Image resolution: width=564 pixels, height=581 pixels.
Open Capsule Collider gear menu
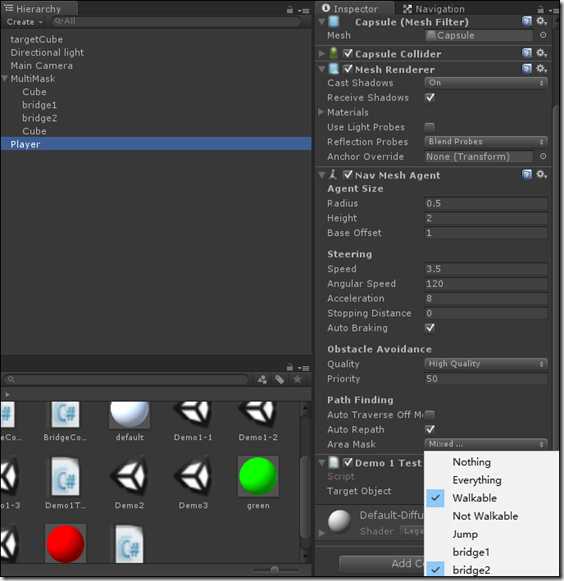tap(541, 53)
